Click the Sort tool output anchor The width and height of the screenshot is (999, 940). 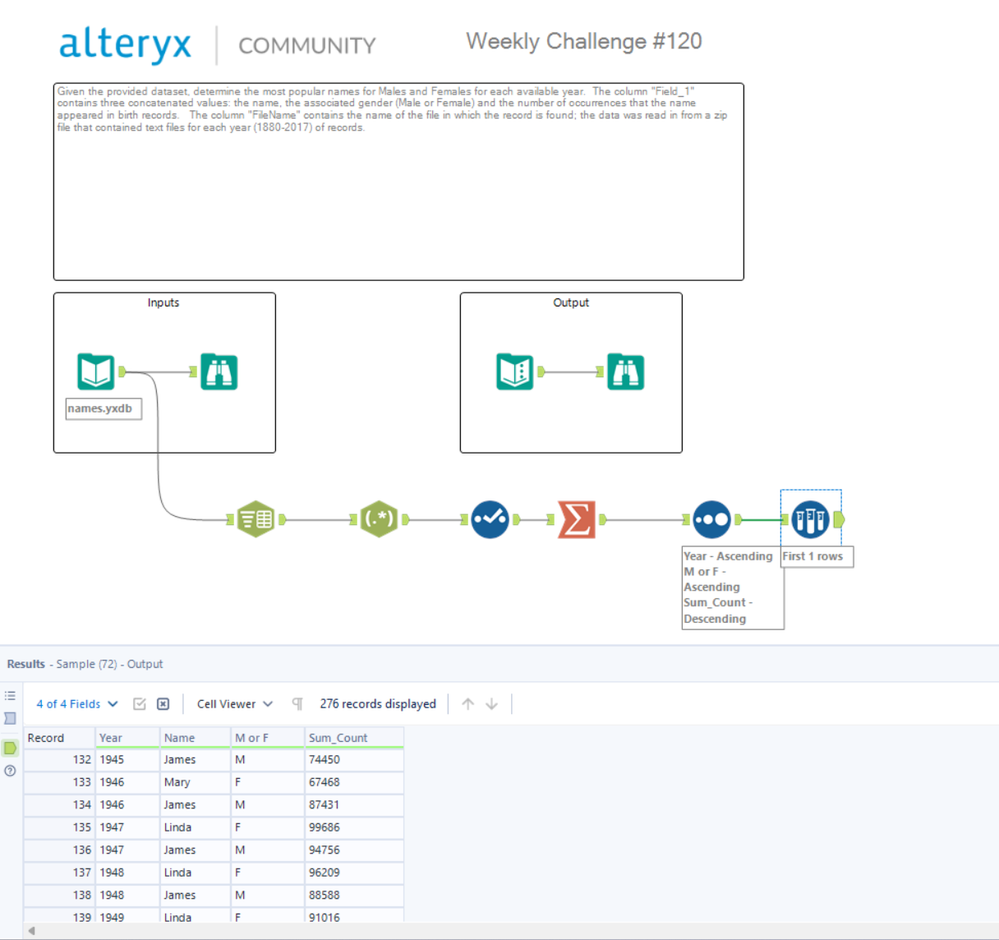[738, 519]
